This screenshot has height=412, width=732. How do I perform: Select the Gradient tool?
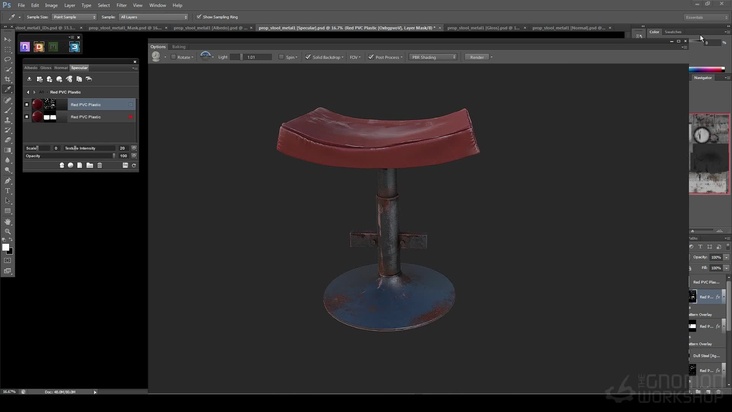[x=7, y=150]
